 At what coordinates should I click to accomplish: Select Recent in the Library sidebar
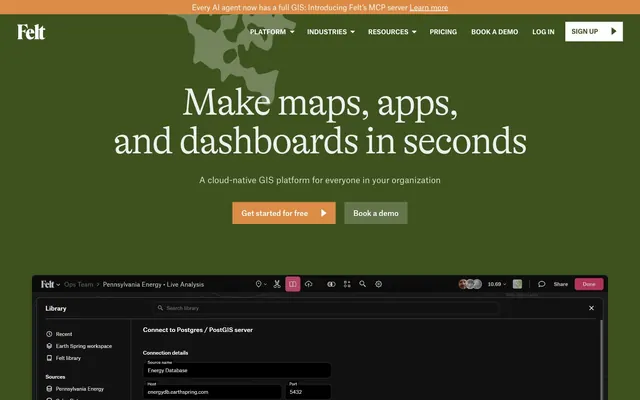click(x=59, y=334)
